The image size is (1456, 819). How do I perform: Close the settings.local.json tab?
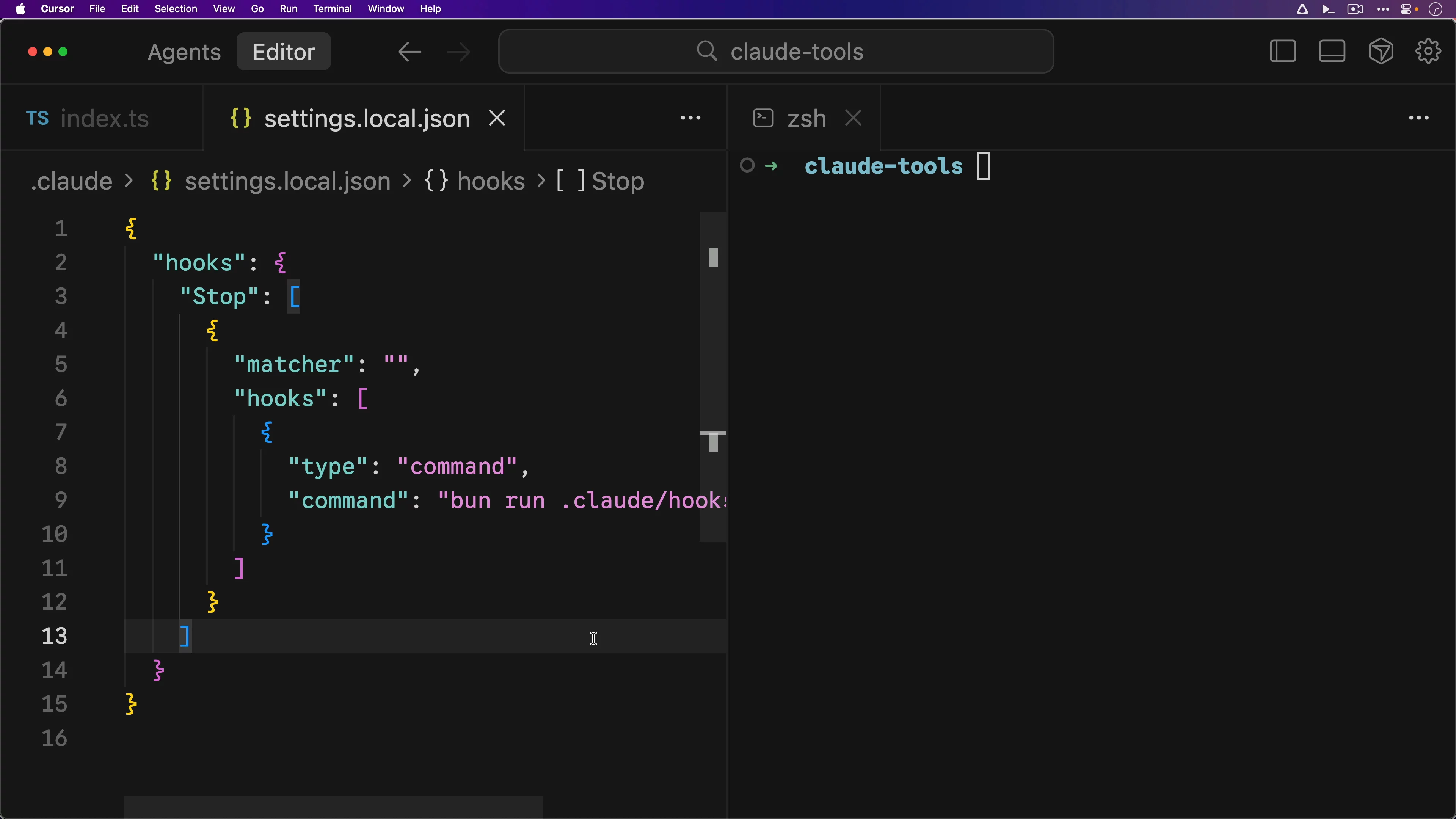click(x=497, y=118)
